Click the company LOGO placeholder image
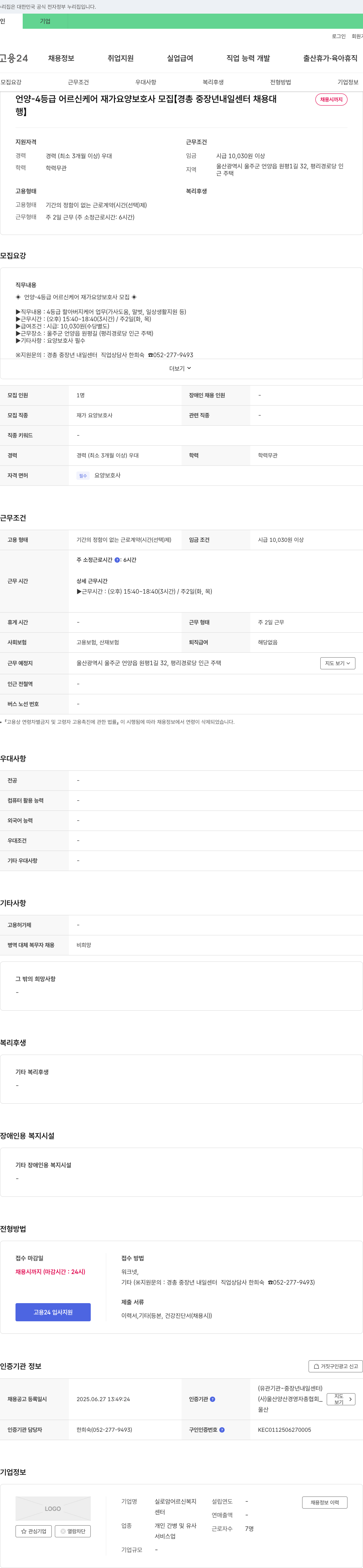 point(53,1509)
